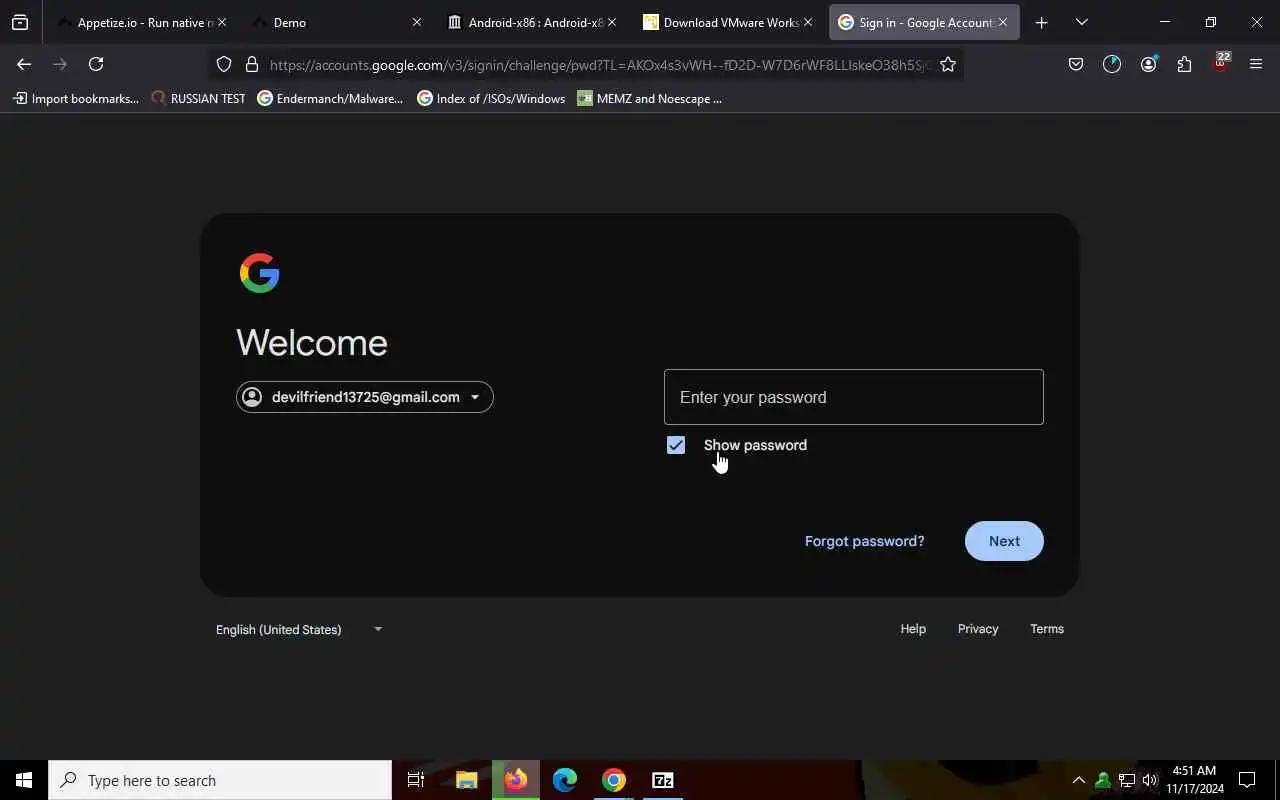
Task: Click the Google G logo
Action: tap(260, 273)
